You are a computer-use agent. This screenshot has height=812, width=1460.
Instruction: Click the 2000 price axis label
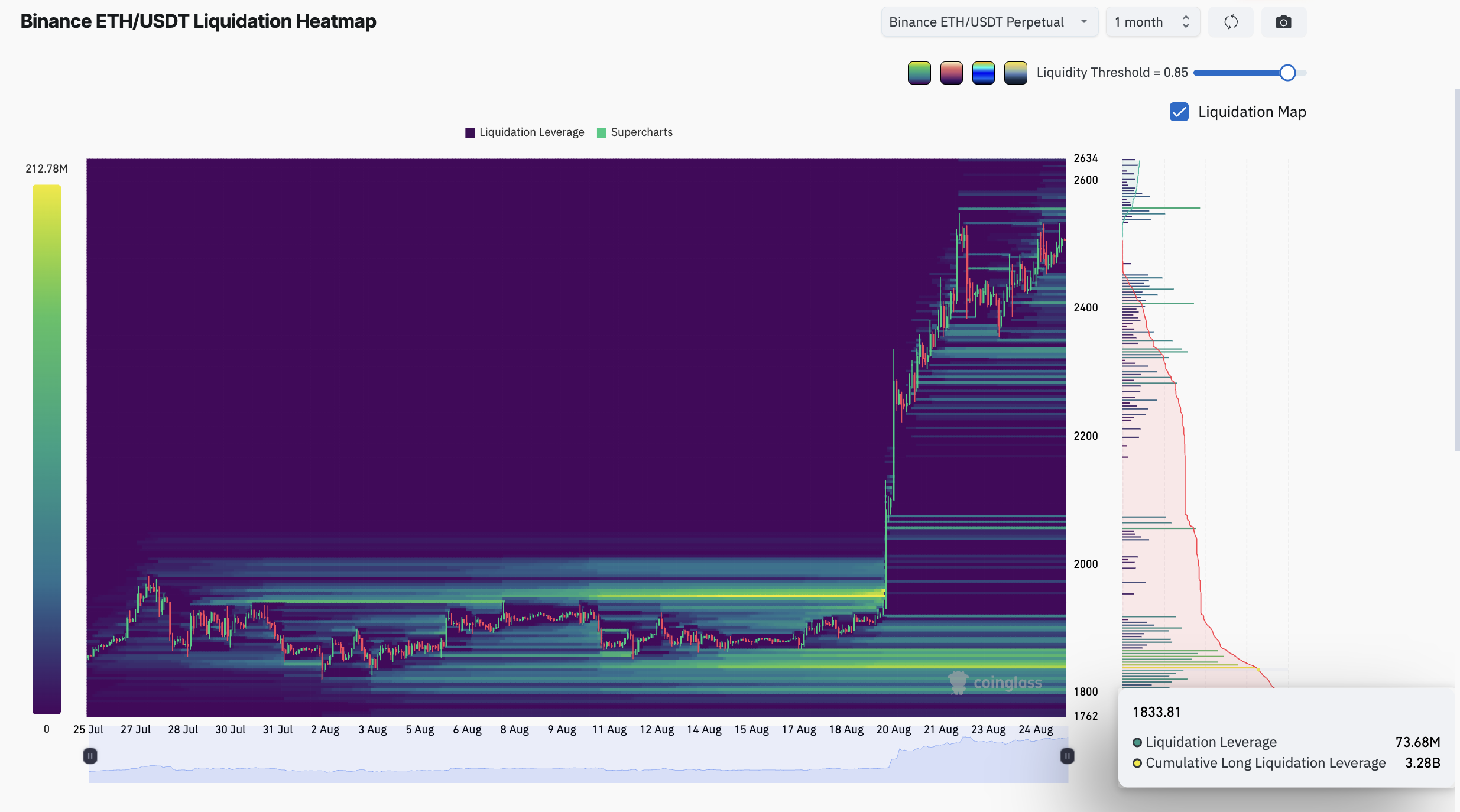[1086, 564]
